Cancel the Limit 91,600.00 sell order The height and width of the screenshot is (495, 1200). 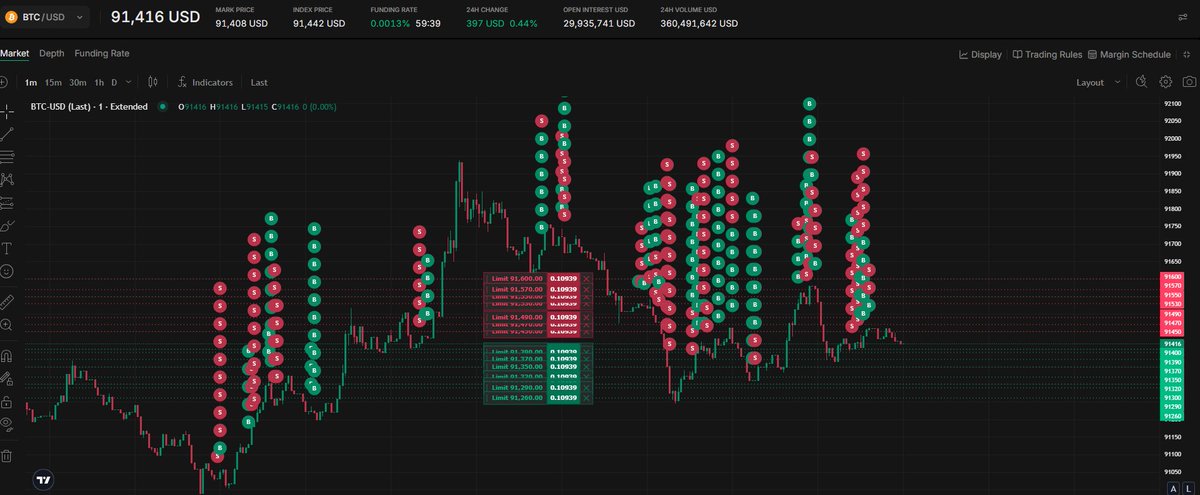pyautogui.click(x=587, y=278)
